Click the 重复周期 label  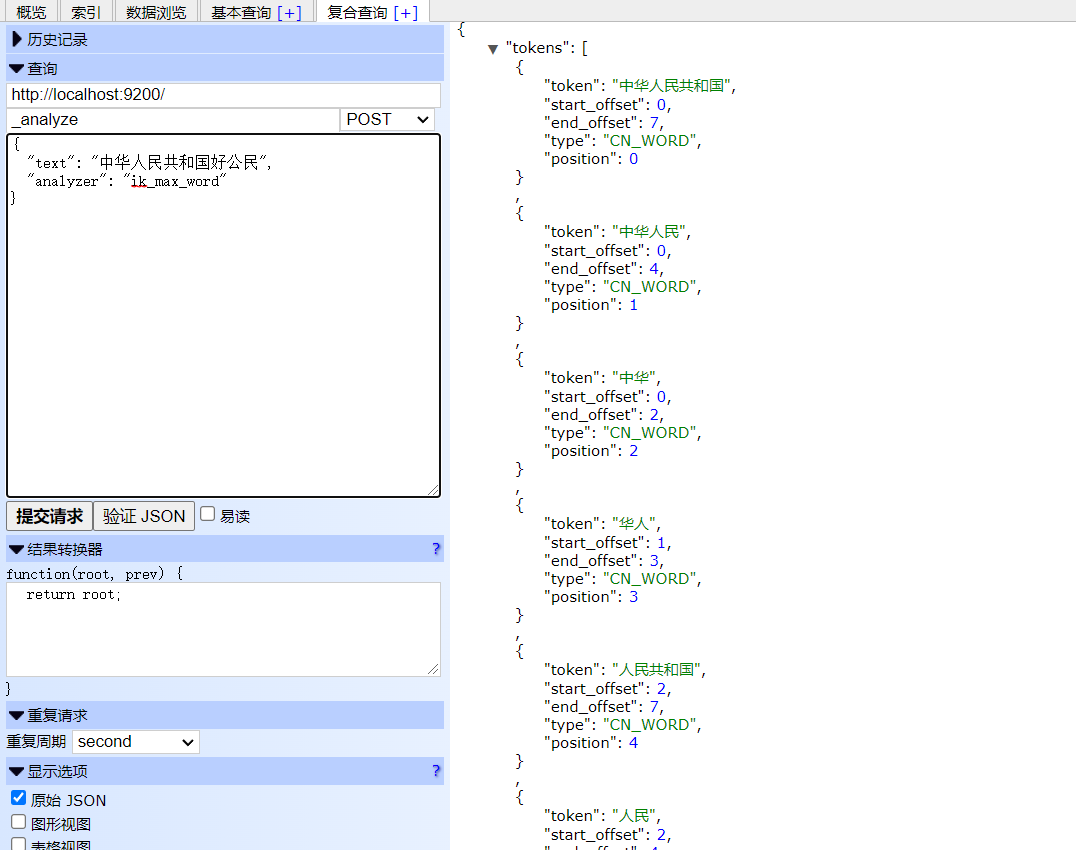pyautogui.click(x=36, y=742)
